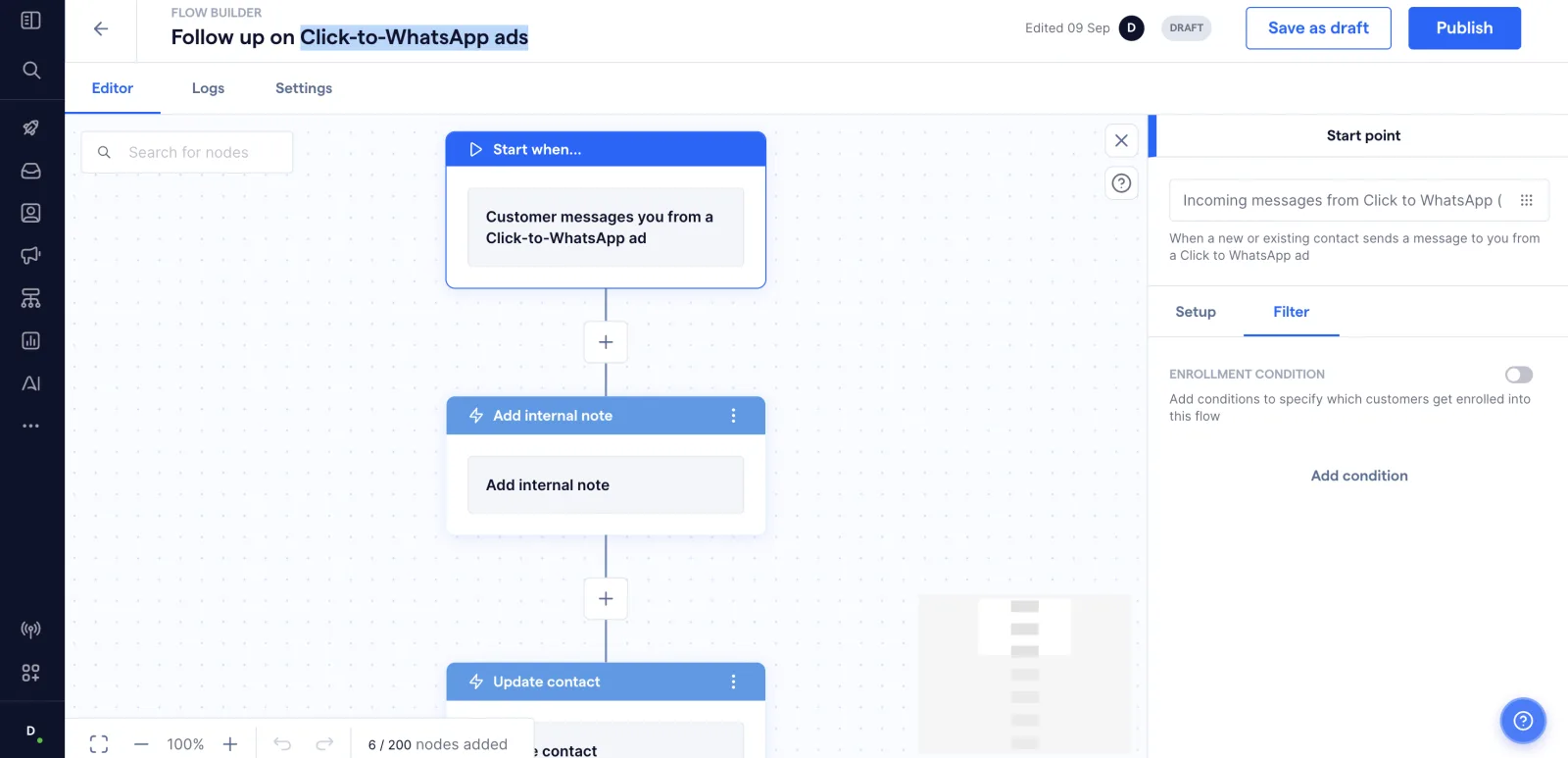
Task: Switch to the Editor tab
Action: 113,88
